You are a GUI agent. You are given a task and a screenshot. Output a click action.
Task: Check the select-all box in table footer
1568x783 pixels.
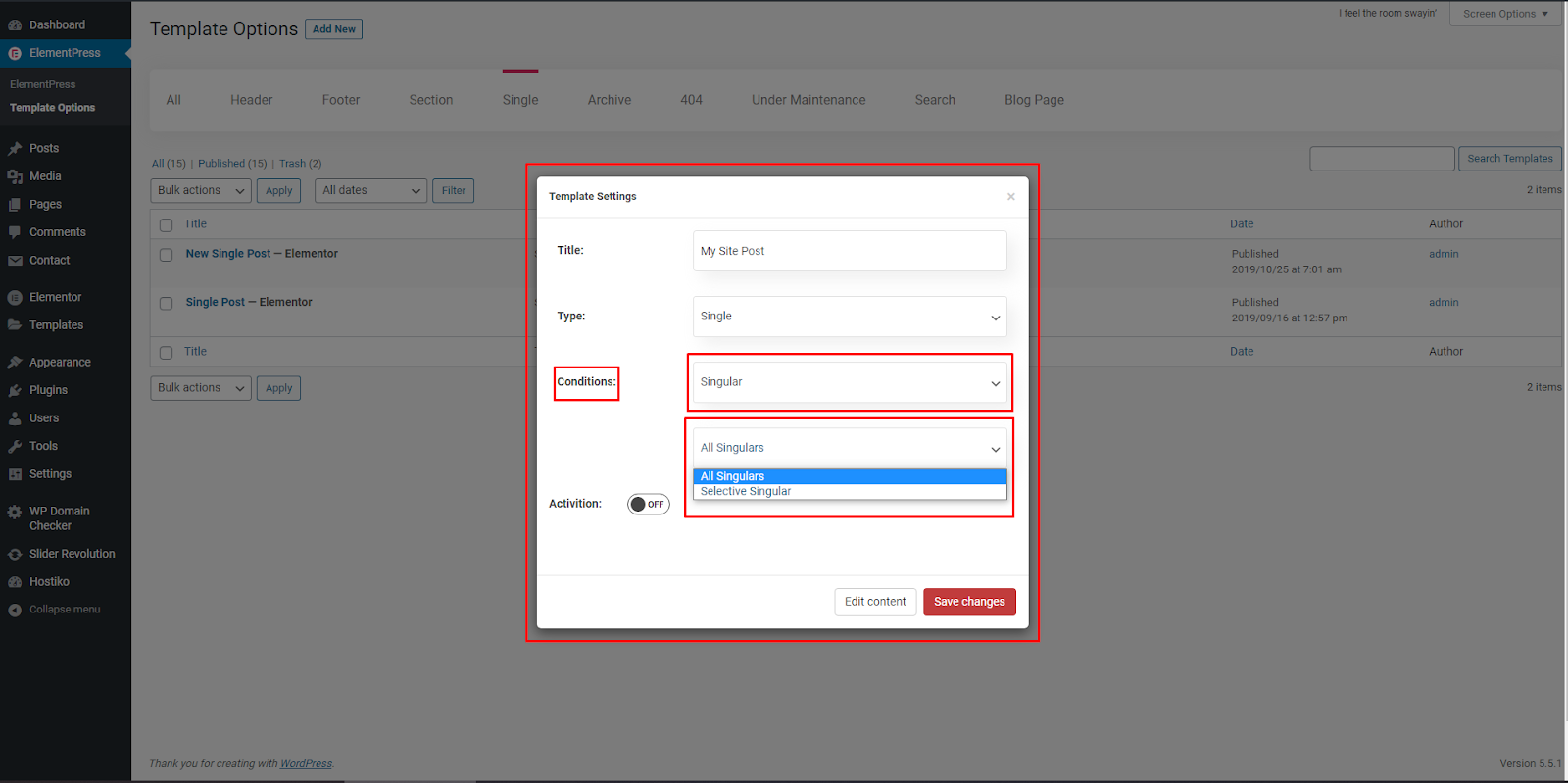tap(166, 352)
